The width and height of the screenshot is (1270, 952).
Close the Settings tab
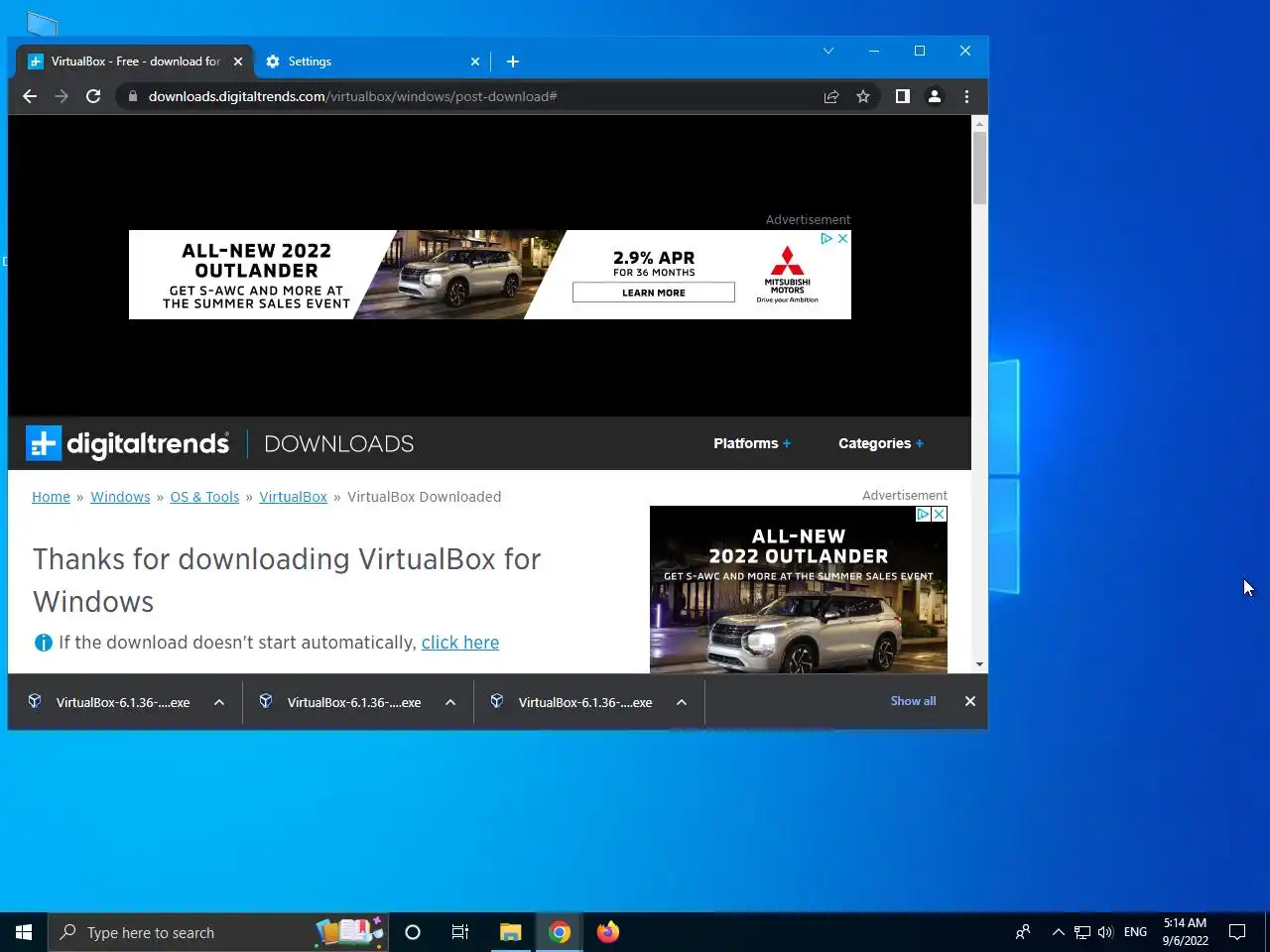pyautogui.click(x=475, y=61)
